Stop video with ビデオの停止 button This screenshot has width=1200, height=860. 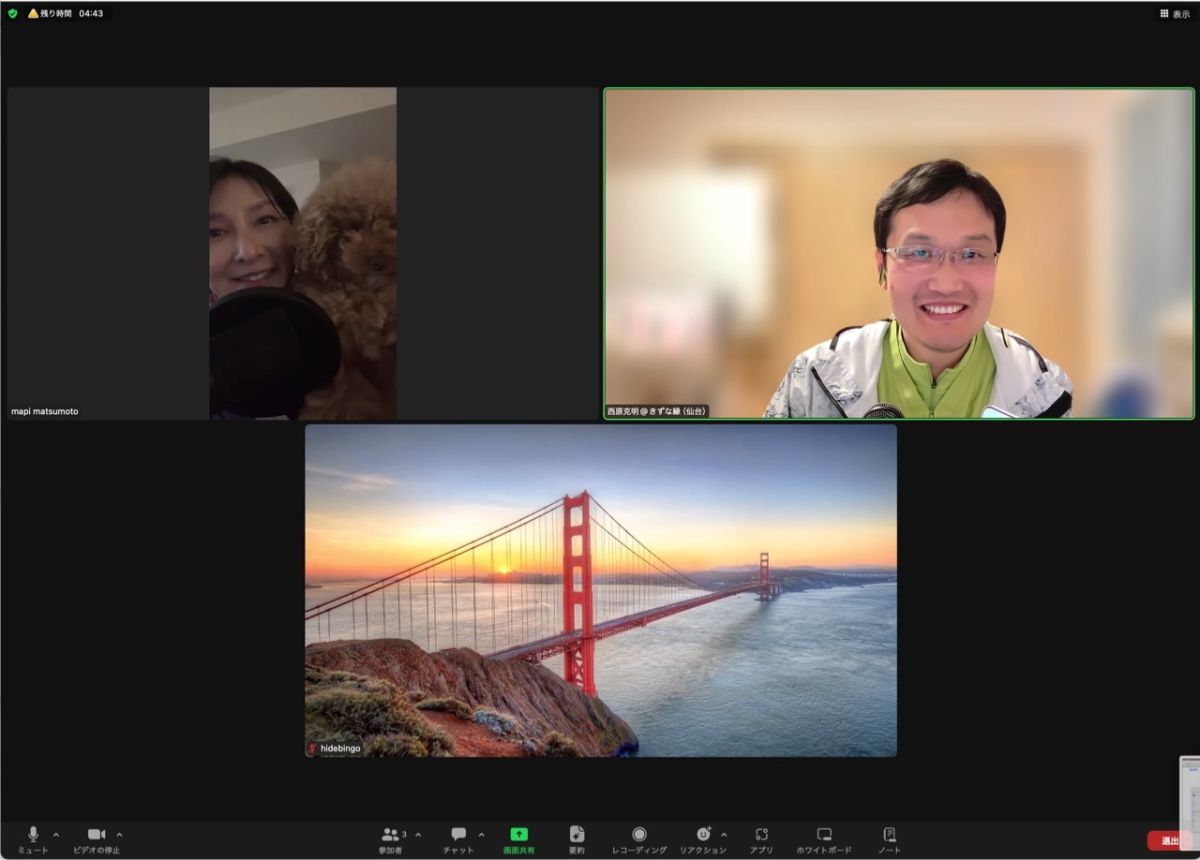(x=96, y=838)
